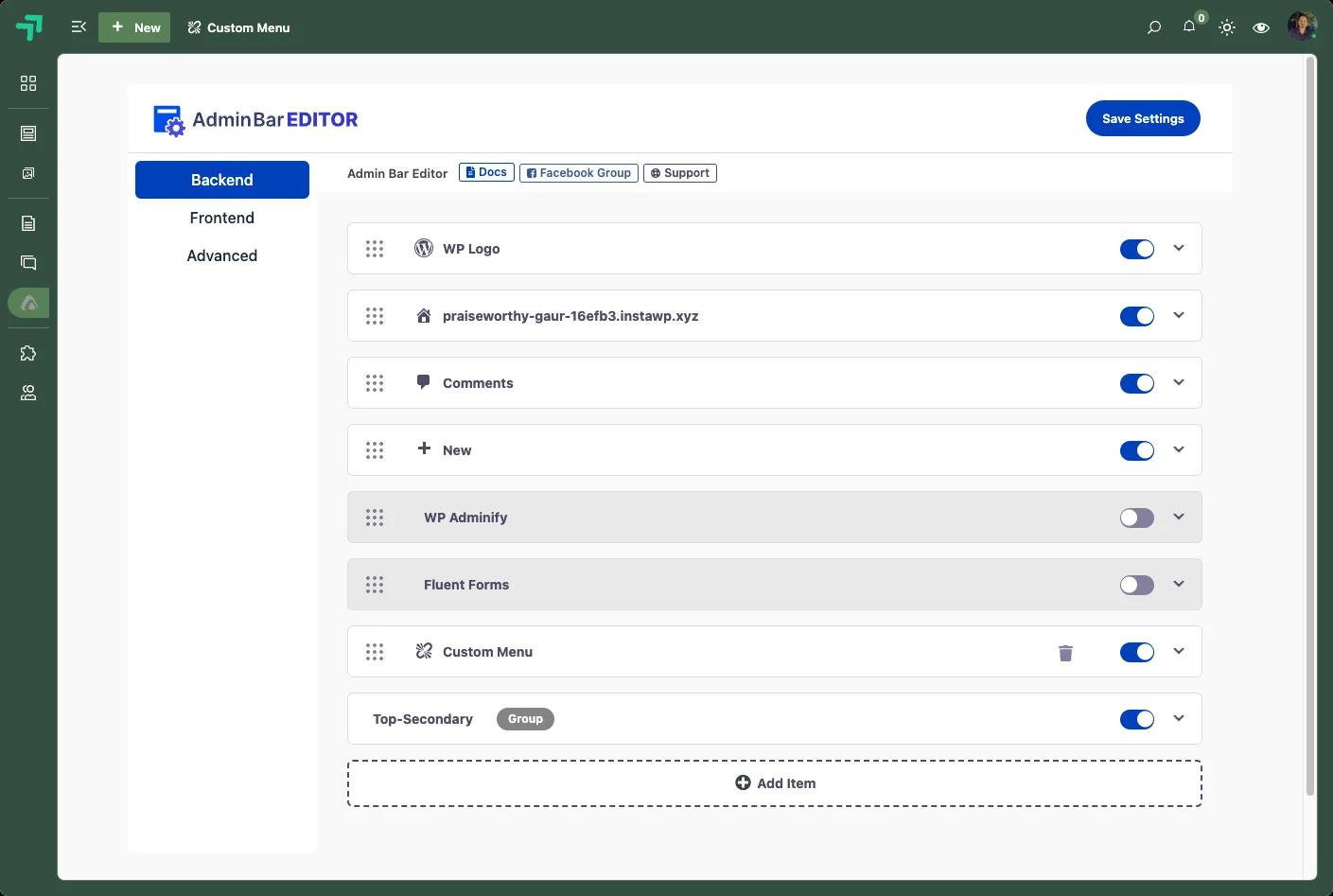Click the Group badge on Top-Secondary
This screenshot has height=896, width=1333.
pyautogui.click(x=525, y=719)
